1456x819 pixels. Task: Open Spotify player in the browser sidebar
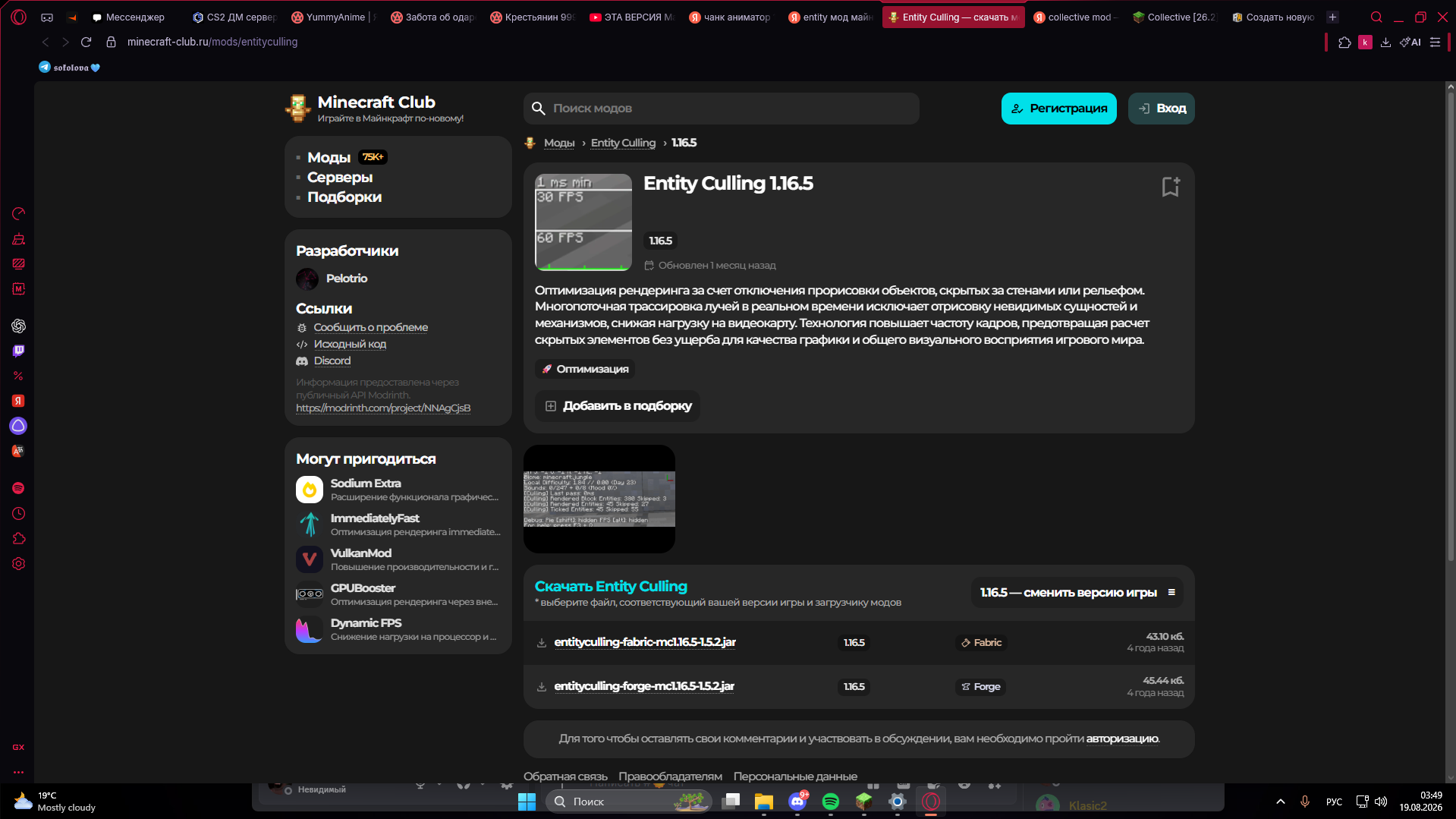(19, 488)
